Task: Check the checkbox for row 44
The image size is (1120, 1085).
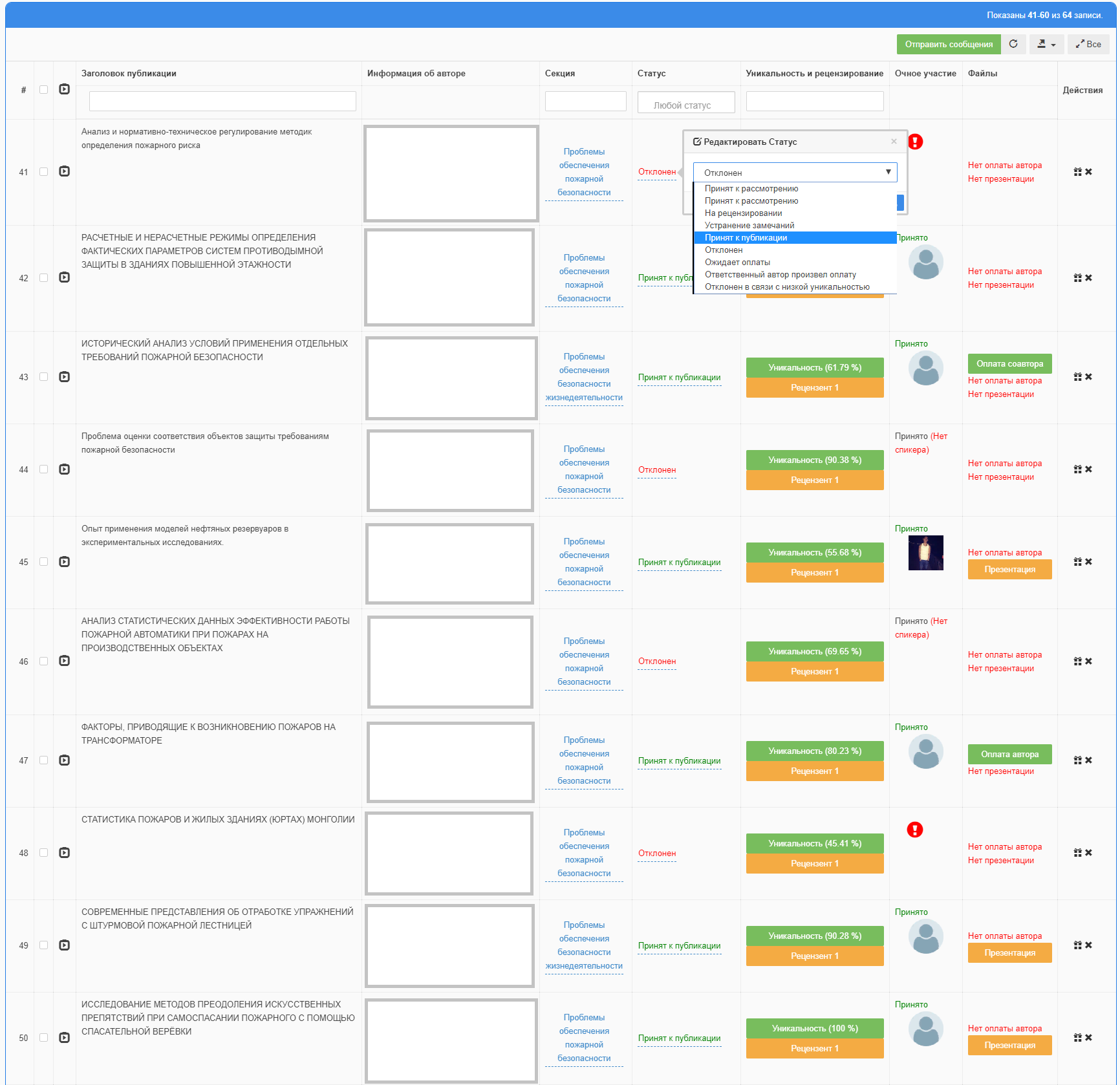Action: (43, 469)
